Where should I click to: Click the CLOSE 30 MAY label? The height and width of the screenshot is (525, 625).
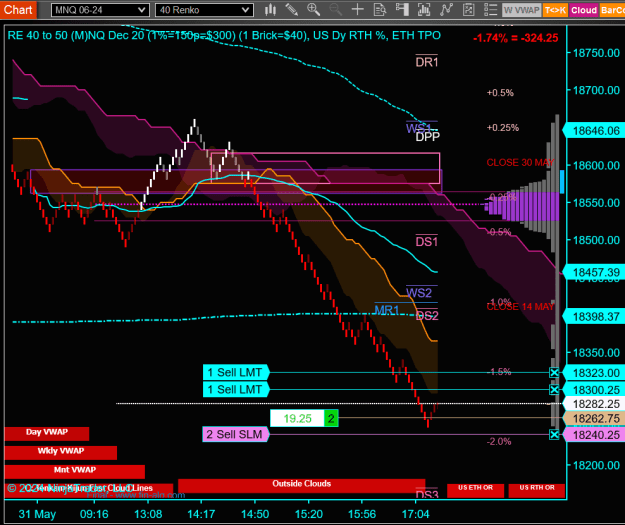click(520, 162)
